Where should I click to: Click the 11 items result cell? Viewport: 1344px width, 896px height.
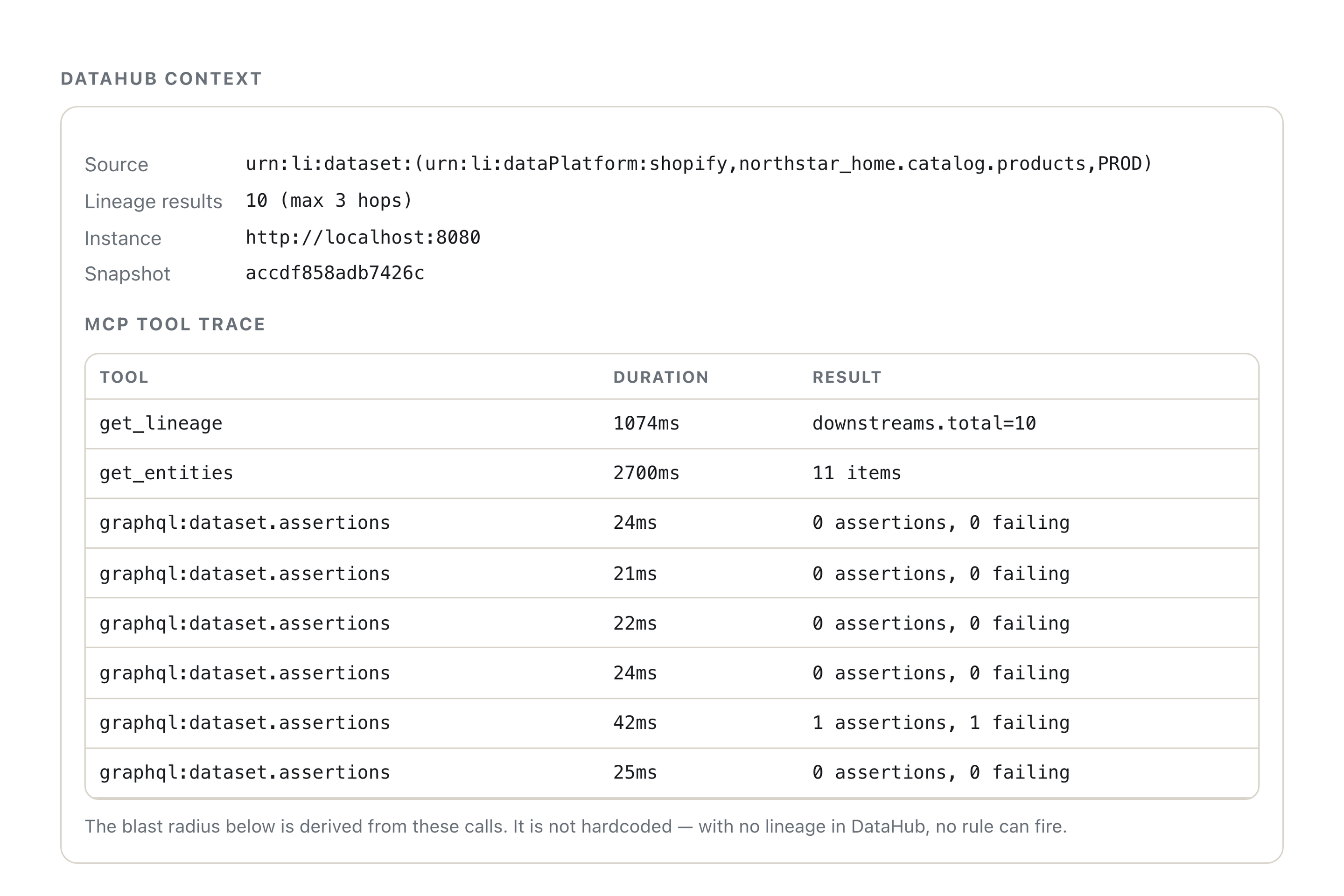click(857, 473)
